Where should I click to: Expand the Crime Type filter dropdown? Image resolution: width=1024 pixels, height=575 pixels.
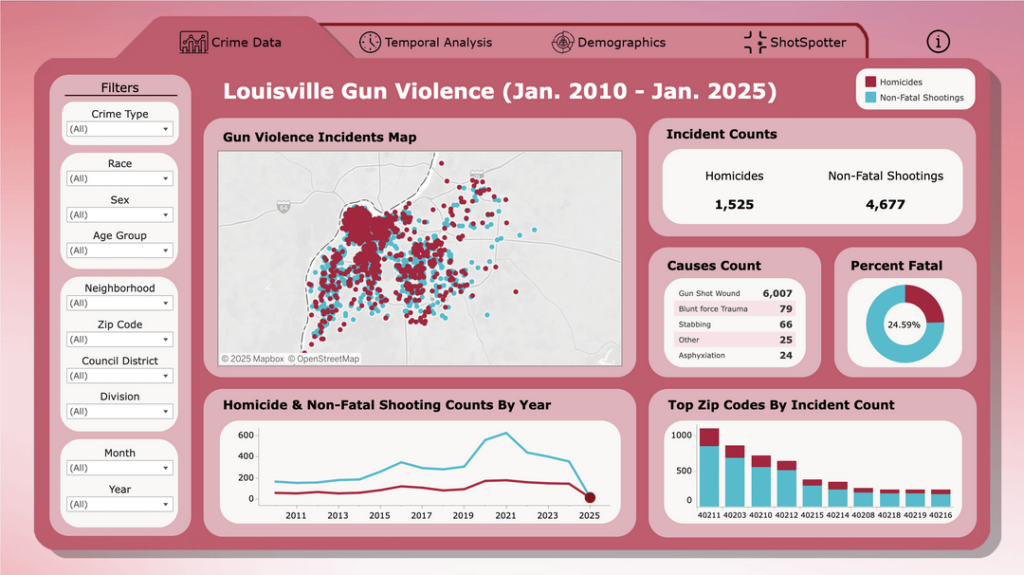pyautogui.click(x=120, y=129)
